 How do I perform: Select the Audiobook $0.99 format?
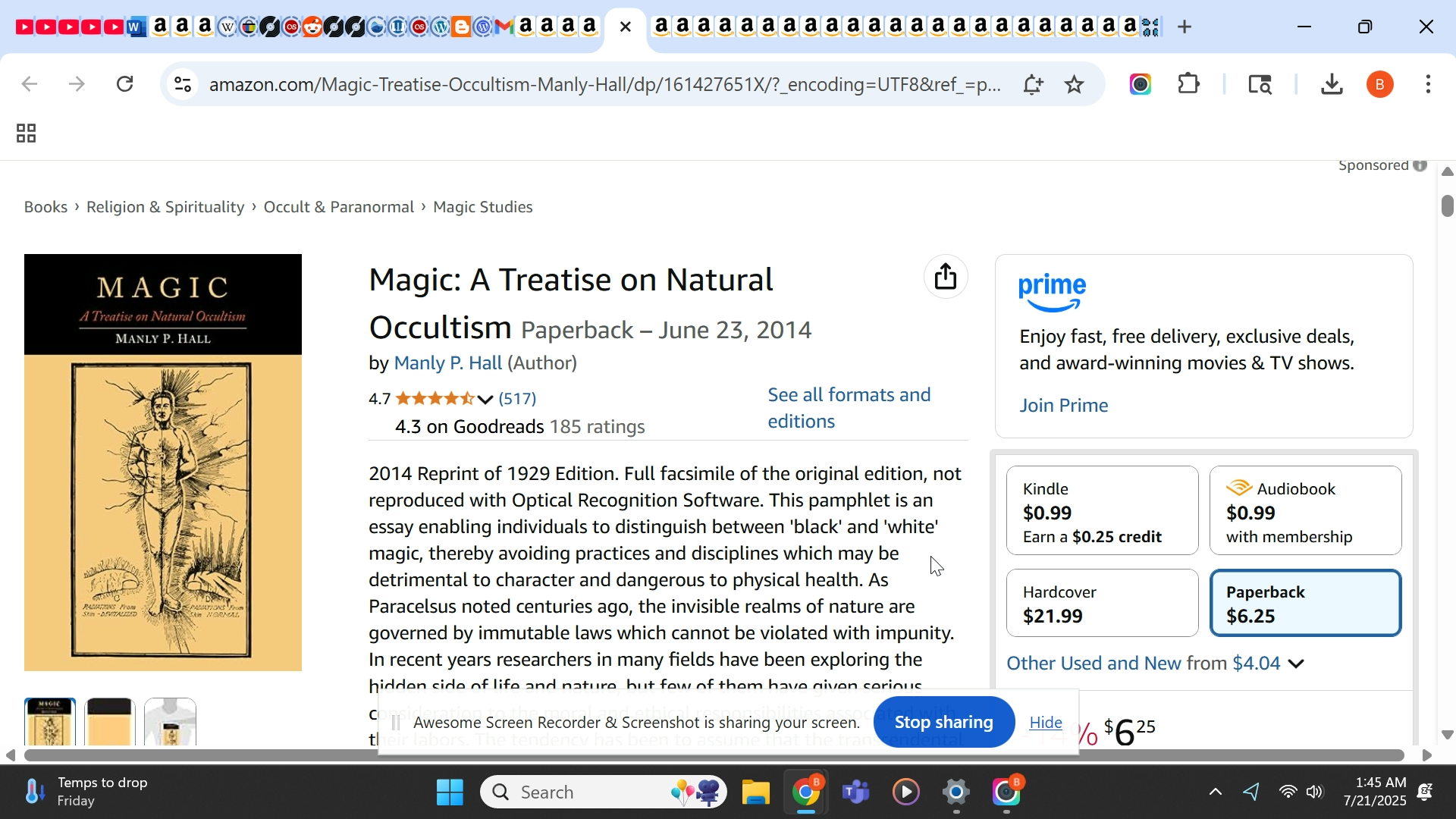pyautogui.click(x=1306, y=511)
